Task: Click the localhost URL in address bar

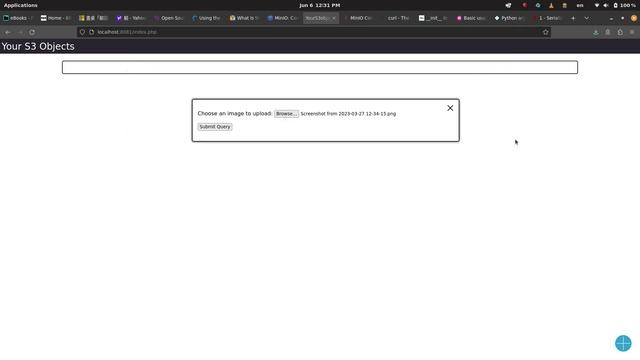Action: (127, 32)
